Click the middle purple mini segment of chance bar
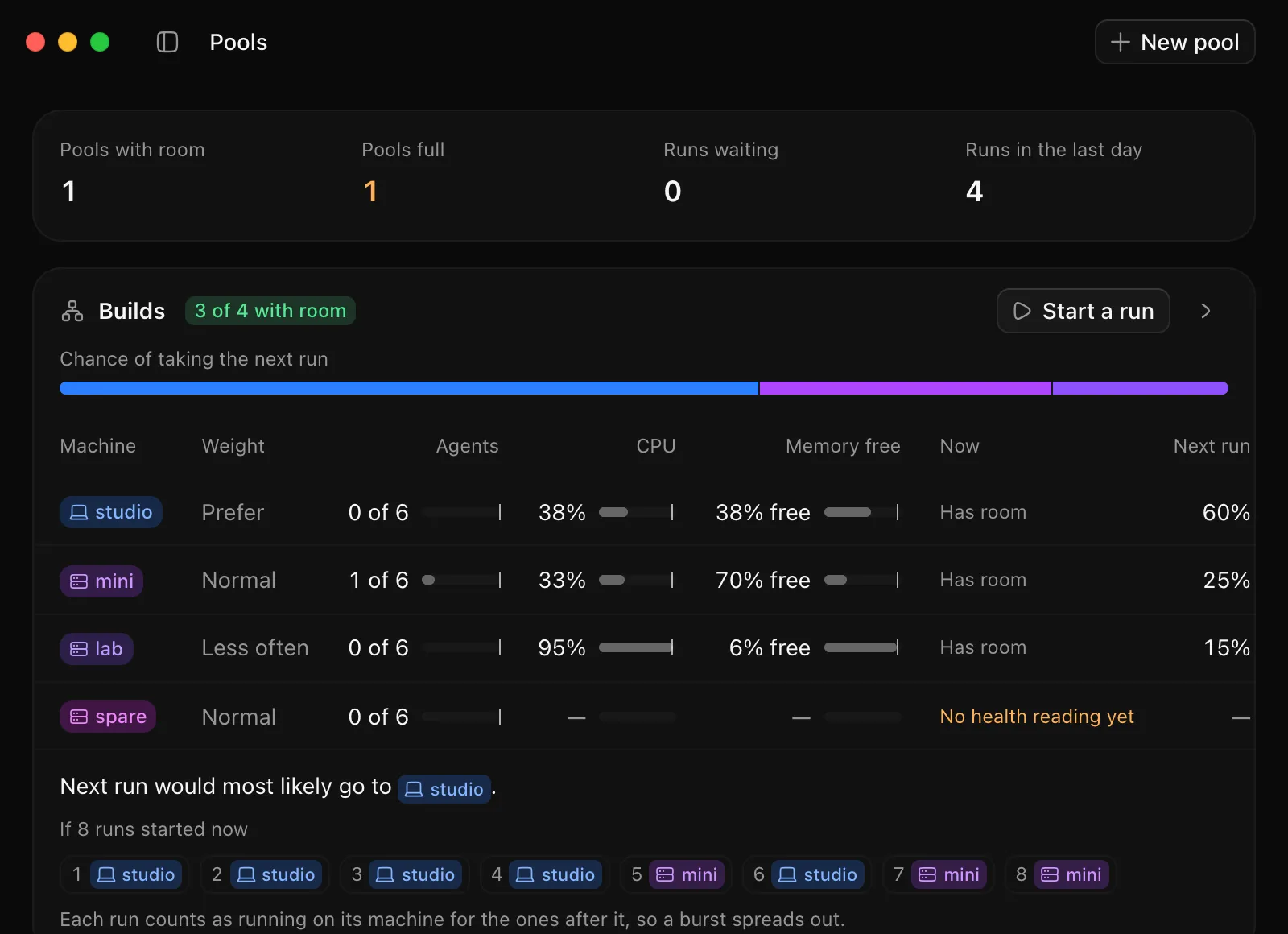1288x934 pixels. tap(906, 388)
